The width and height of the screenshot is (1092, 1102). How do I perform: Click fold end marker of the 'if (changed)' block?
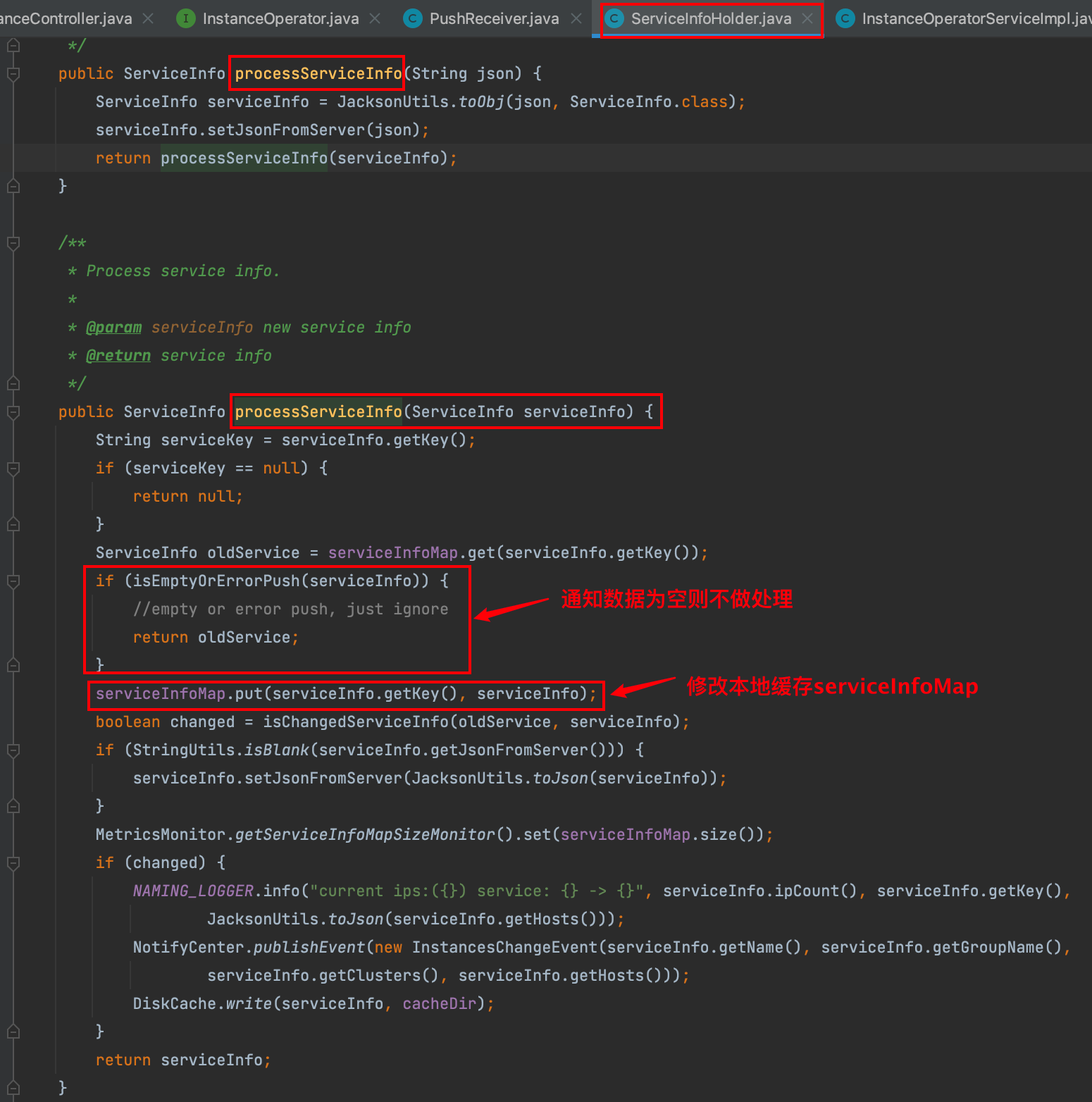click(13, 1032)
